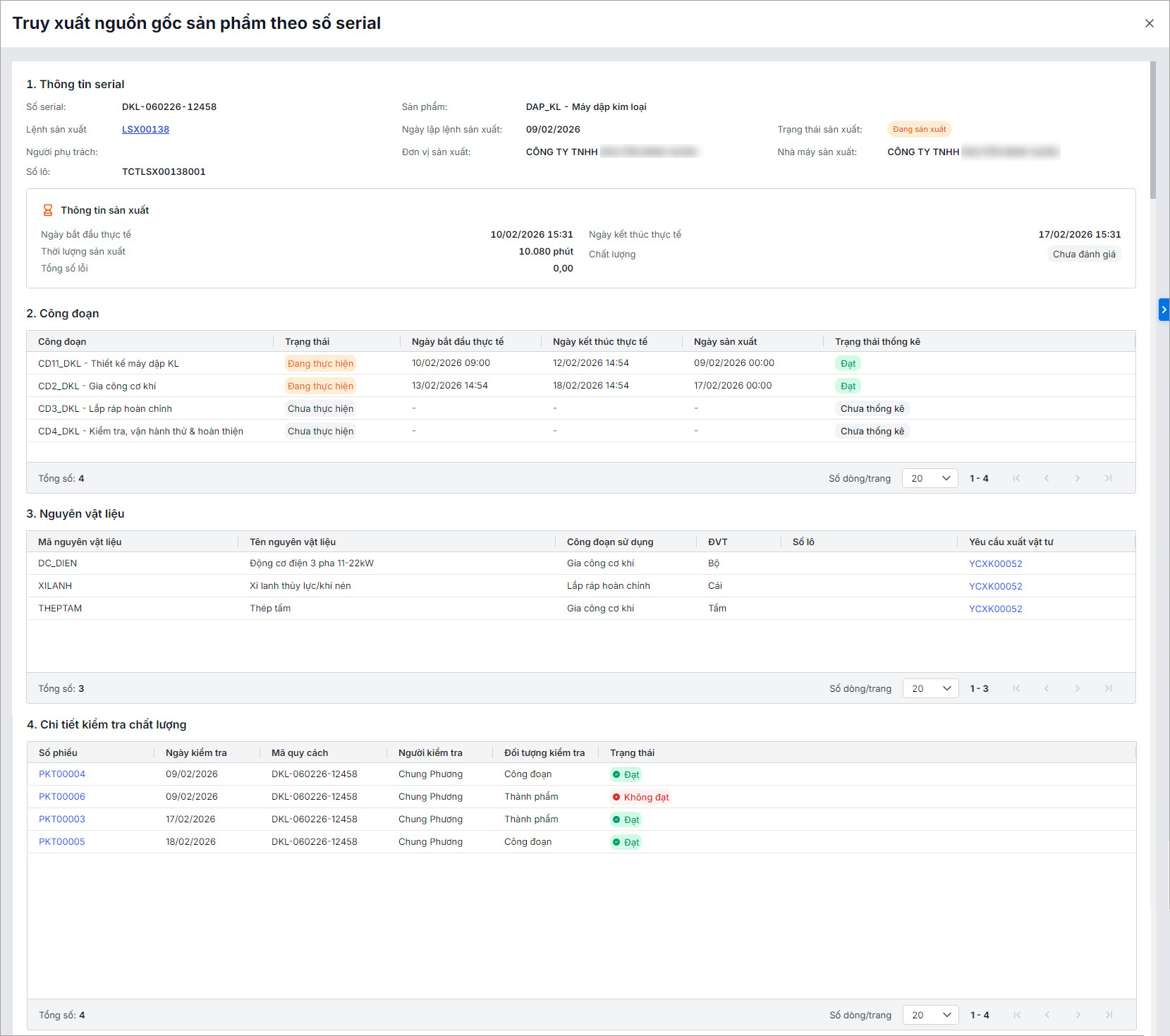Go to previous page in Nguyên vật liệu table
This screenshot has width=1170, height=1036.
1047,688
